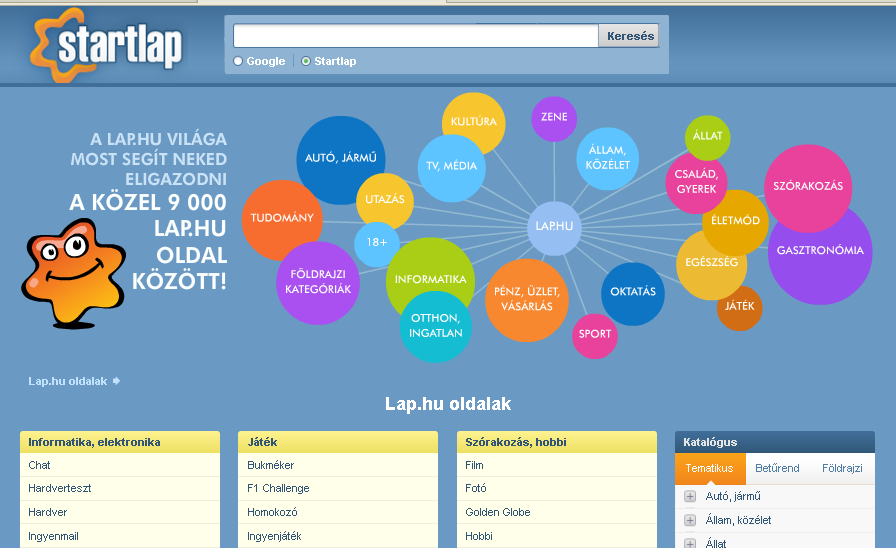The height and width of the screenshot is (548, 896).
Task: Click the orange star mascot character
Action: [x=73, y=273]
